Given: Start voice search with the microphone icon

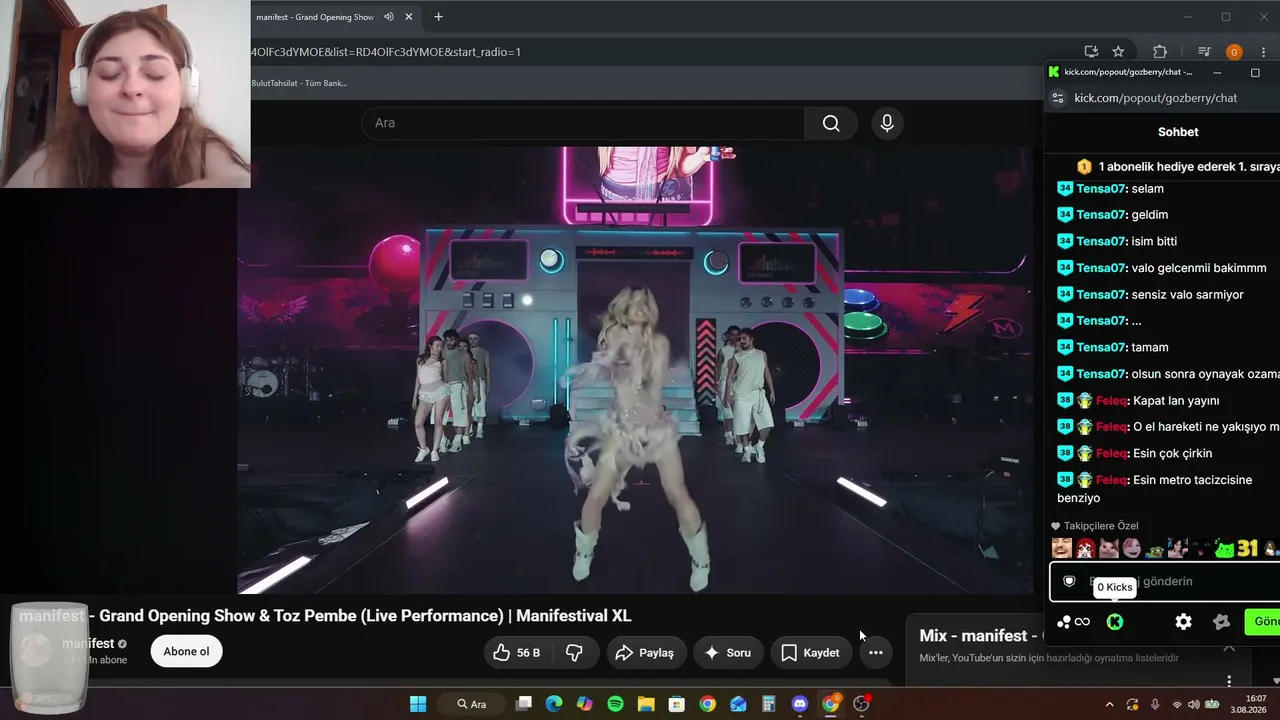Looking at the screenshot, I should 887,123.
